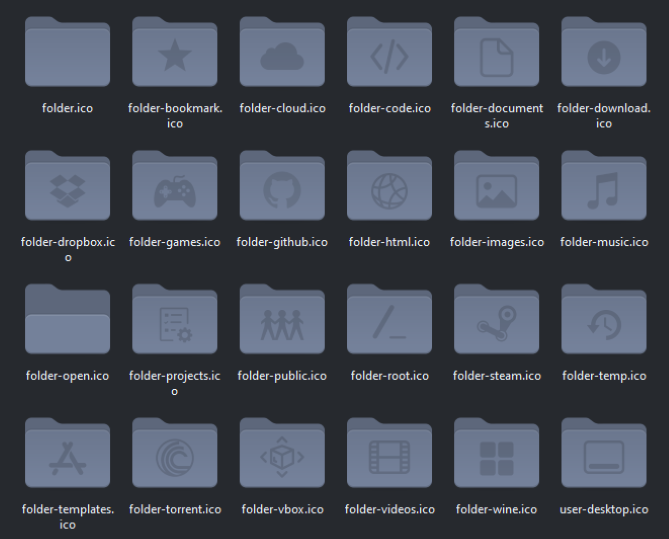This screenshot has height=539, width=669.
Task: Select the folder-public.ico people icon
Action: pos(282,323)
